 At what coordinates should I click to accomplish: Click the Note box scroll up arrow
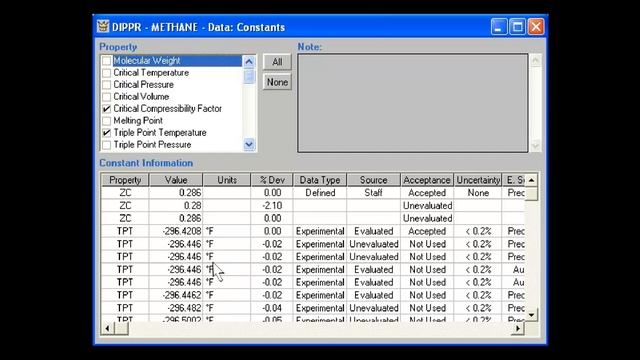point(536,61)
